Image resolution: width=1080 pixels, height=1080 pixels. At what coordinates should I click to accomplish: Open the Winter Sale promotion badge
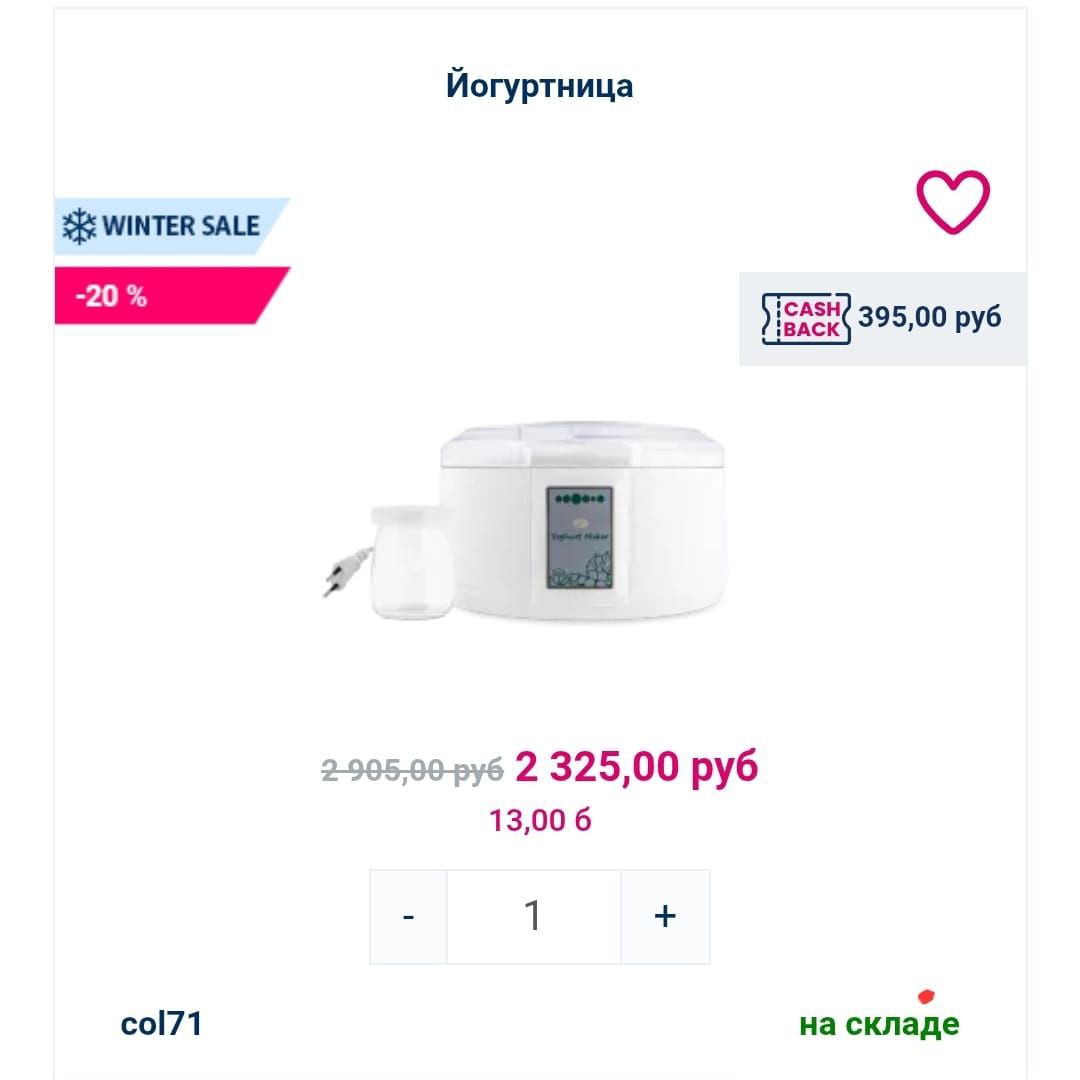(172, 226)
